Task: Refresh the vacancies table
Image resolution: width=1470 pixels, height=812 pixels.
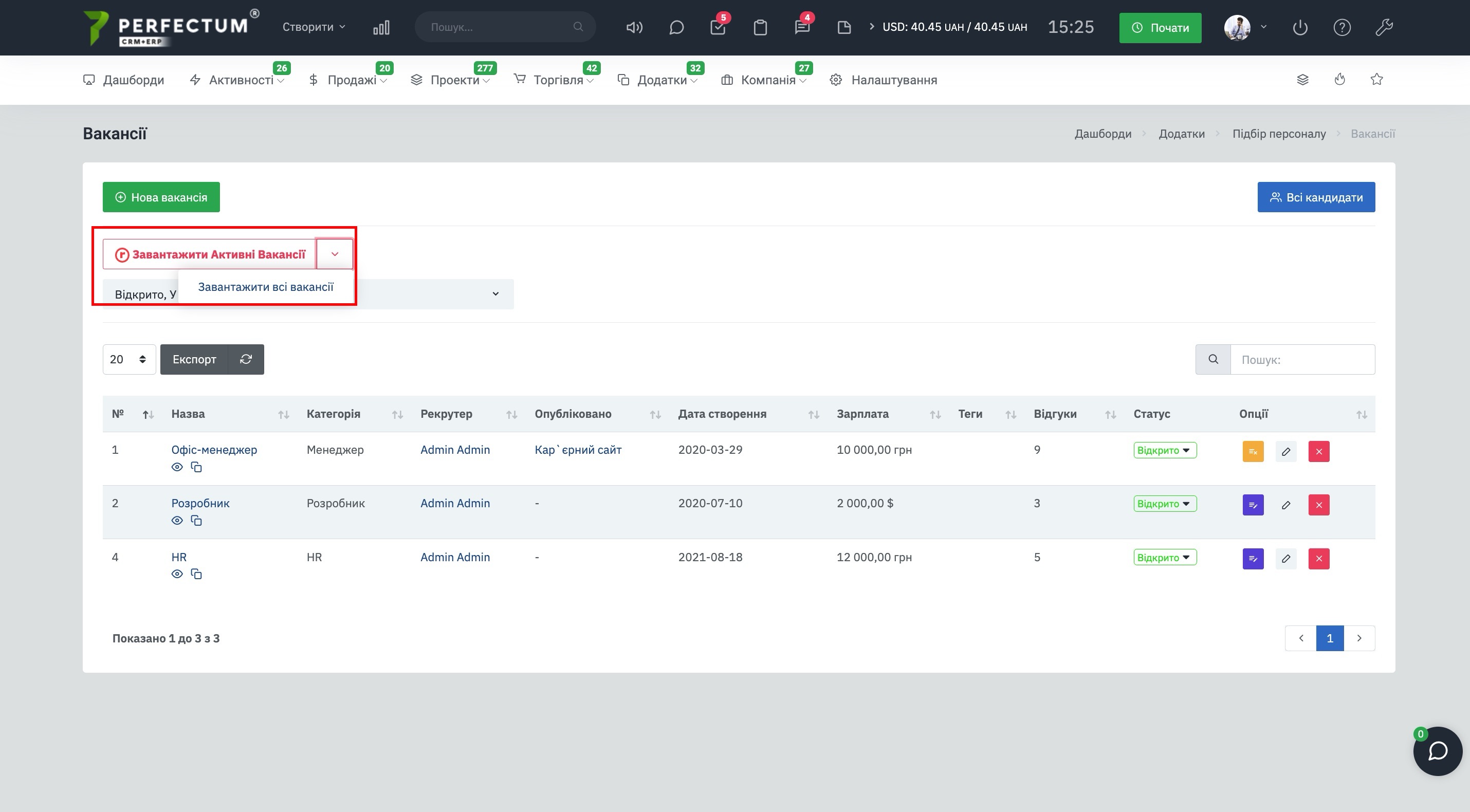Action: coord(246,359)
